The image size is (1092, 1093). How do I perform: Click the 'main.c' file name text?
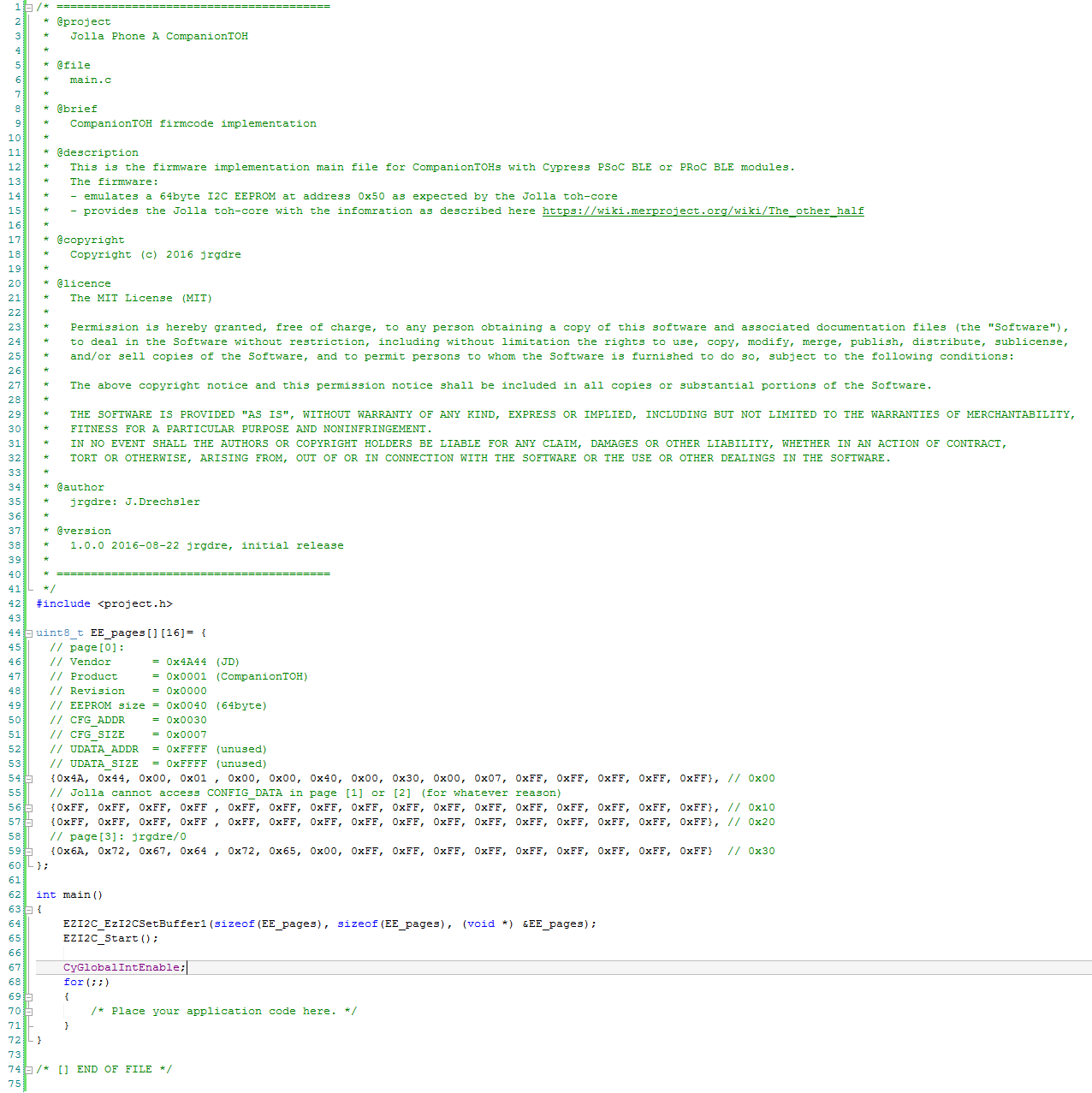tap(91, 80)
